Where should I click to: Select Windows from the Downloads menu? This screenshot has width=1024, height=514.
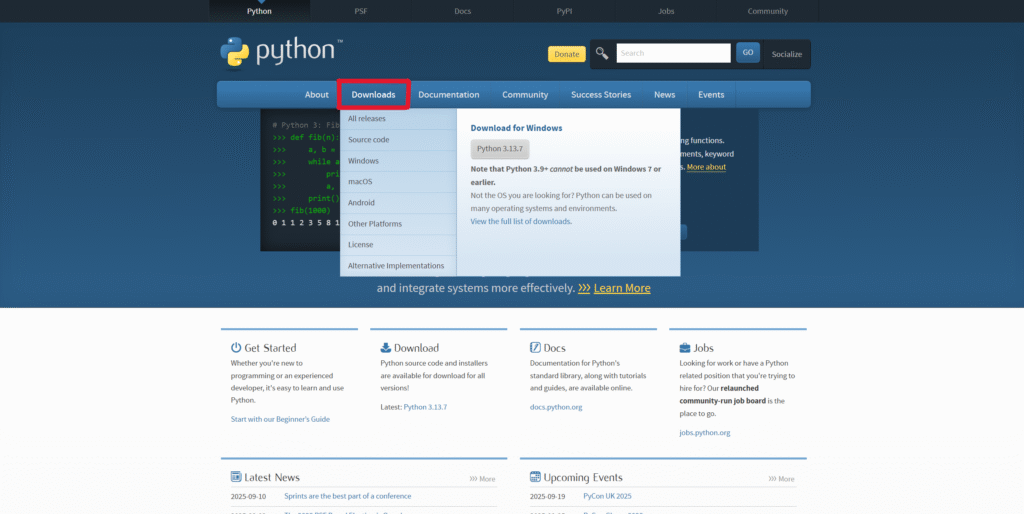click(x=363, y=161)
